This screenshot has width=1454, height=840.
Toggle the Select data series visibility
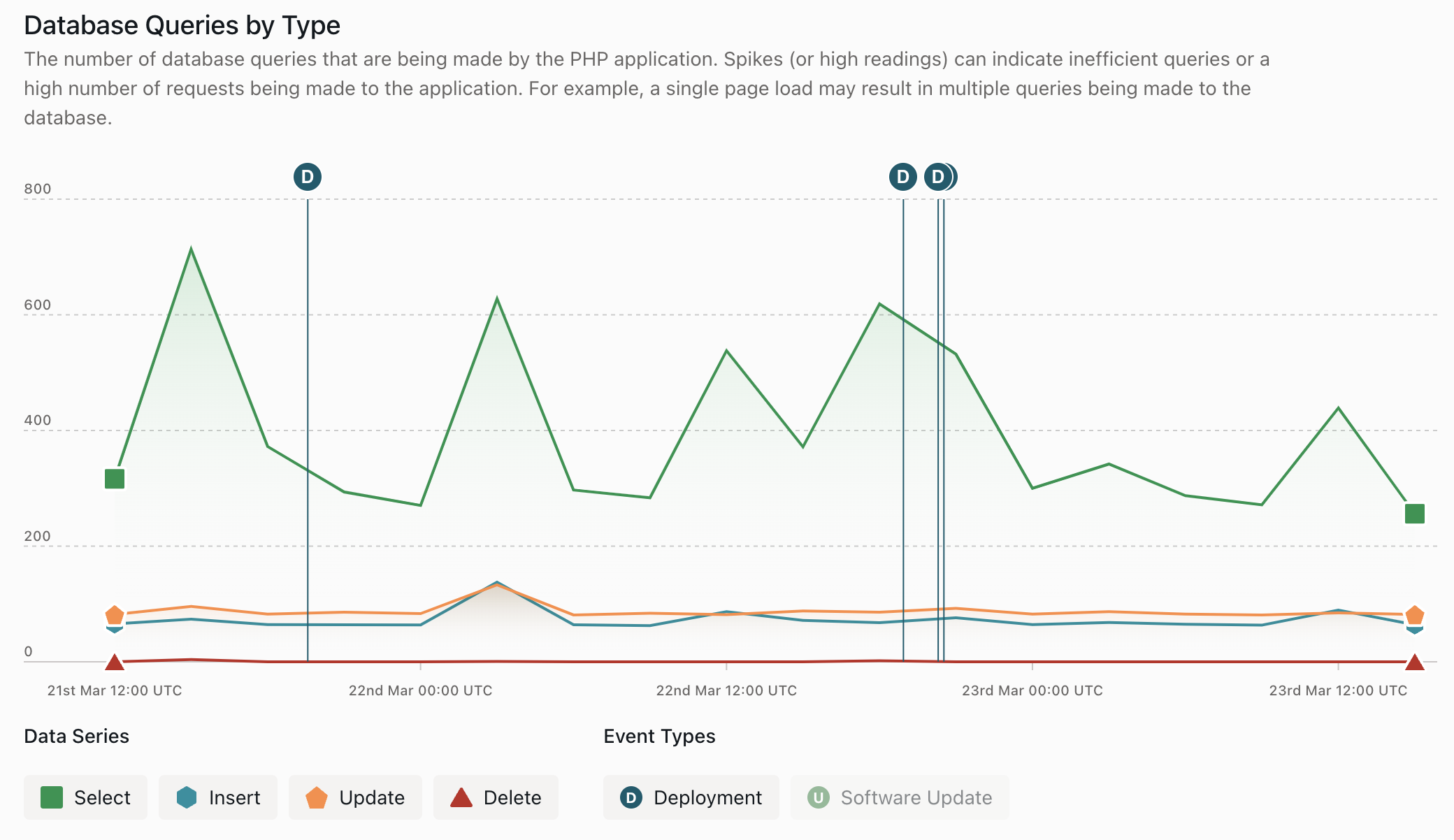[85, 797]
